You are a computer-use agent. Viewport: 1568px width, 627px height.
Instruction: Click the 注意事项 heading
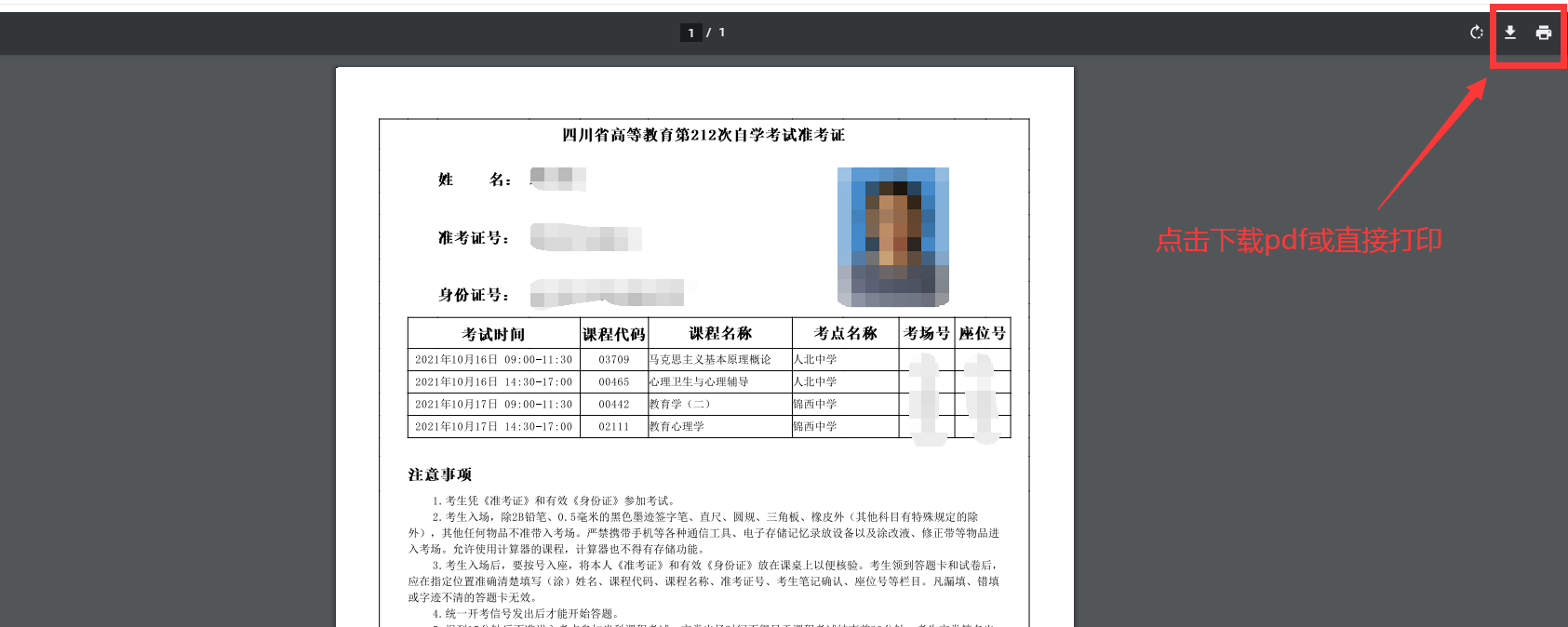tap(440, 474)
